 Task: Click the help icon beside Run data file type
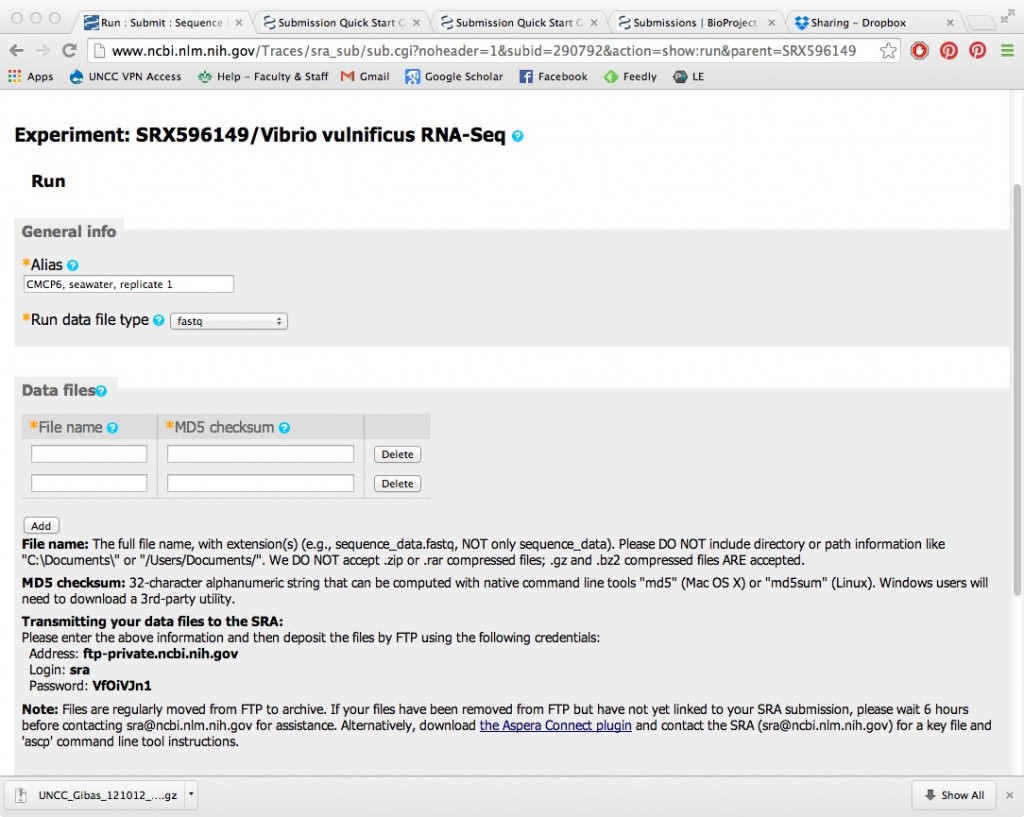159,321
